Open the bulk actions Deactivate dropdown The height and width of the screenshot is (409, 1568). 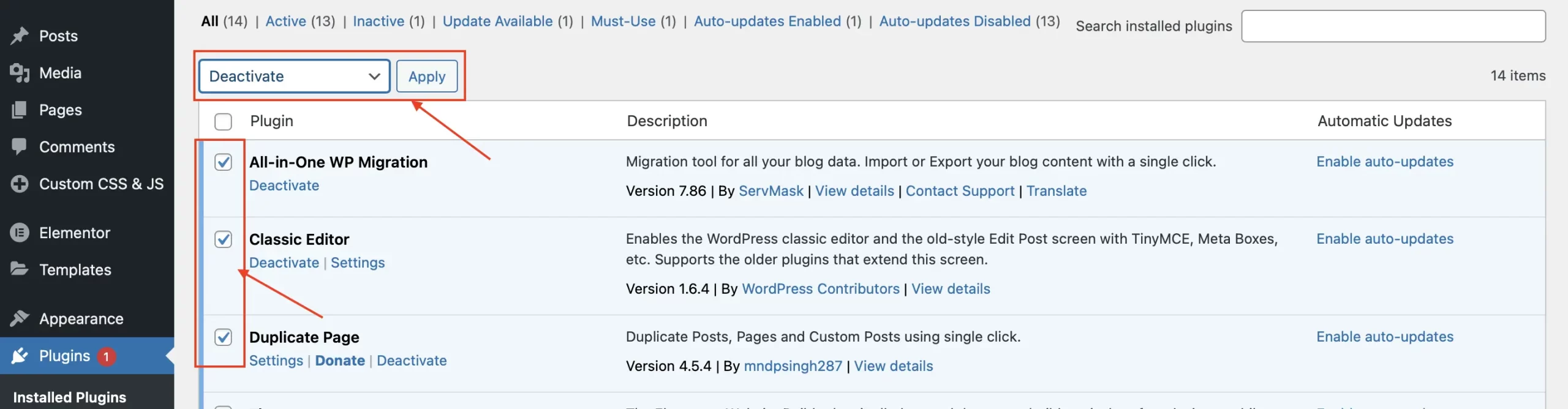click(x=295, y=77)
